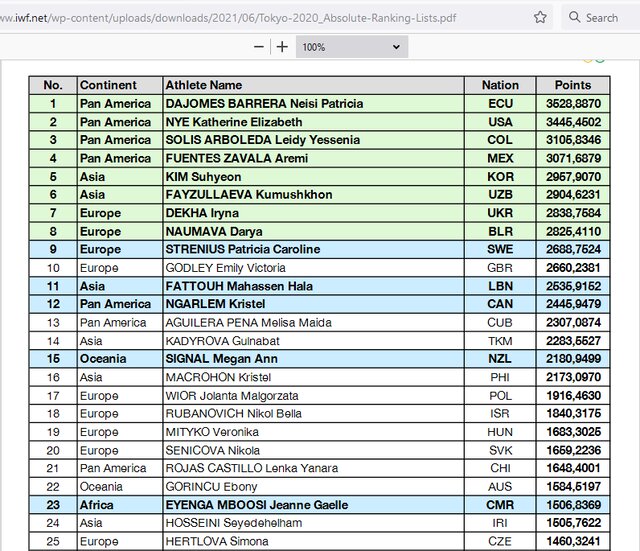Click the Continent column header
This screenshot has width=640, height=551.
pos(108,85)
